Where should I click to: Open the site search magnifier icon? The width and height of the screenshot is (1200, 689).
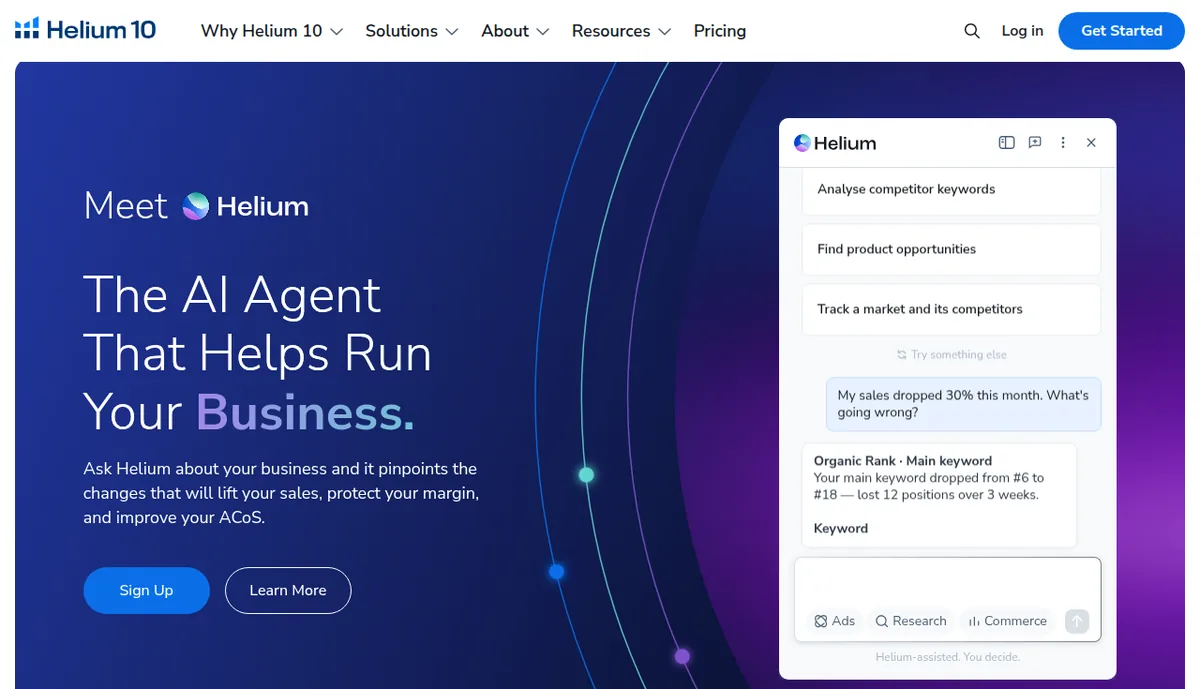pyautogui.click(x=972, y=31)
